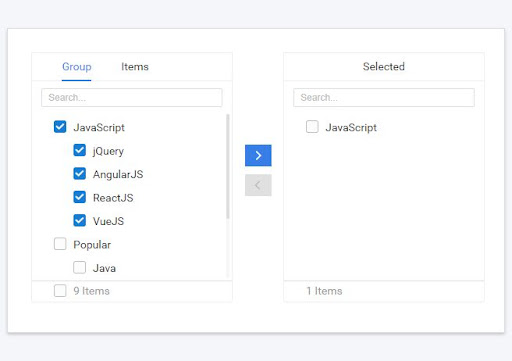Click the Selected panel header
The image size is (512, 361).
tap(384, 67)
